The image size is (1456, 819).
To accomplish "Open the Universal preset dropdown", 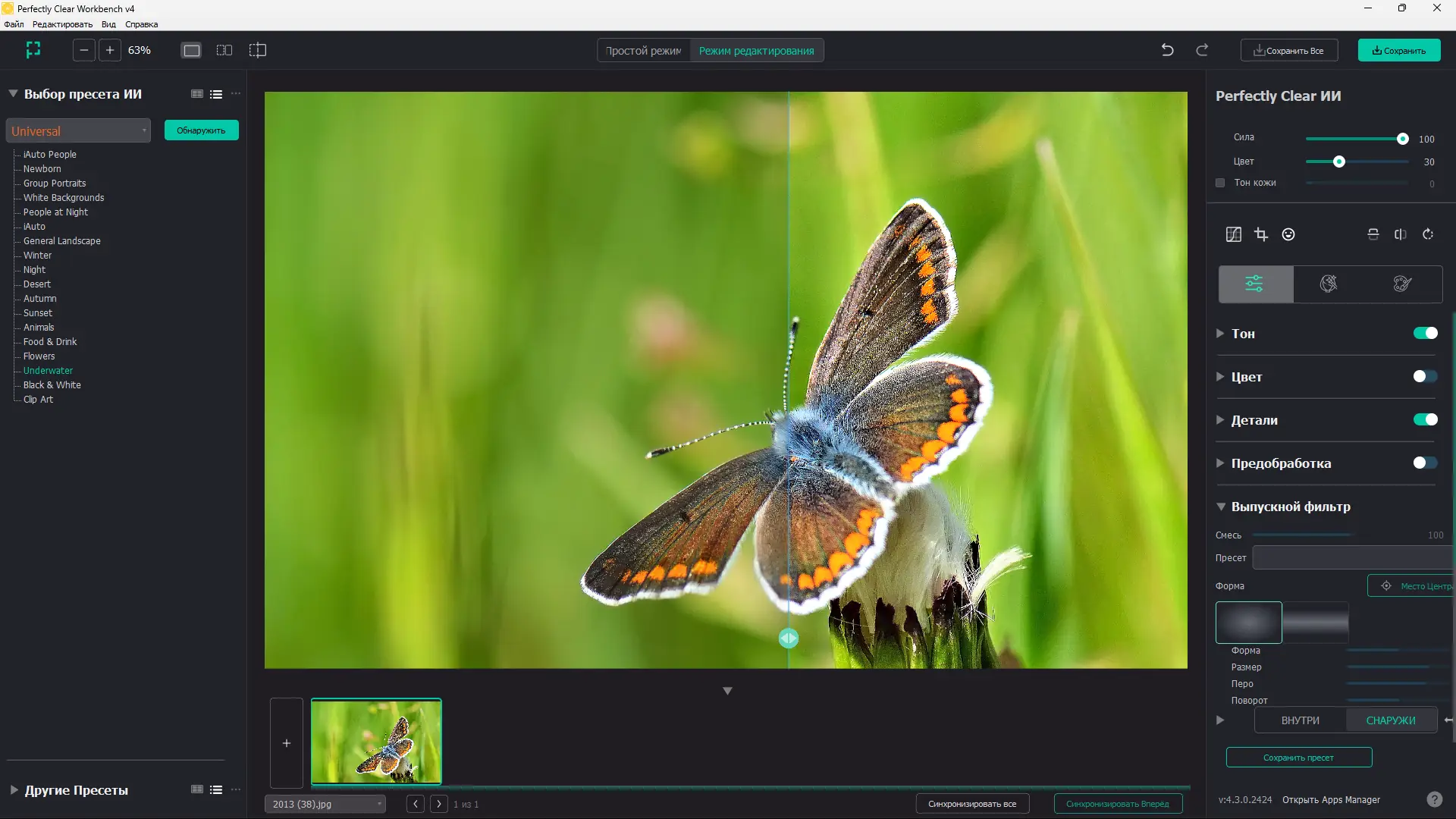I will 78,131.
